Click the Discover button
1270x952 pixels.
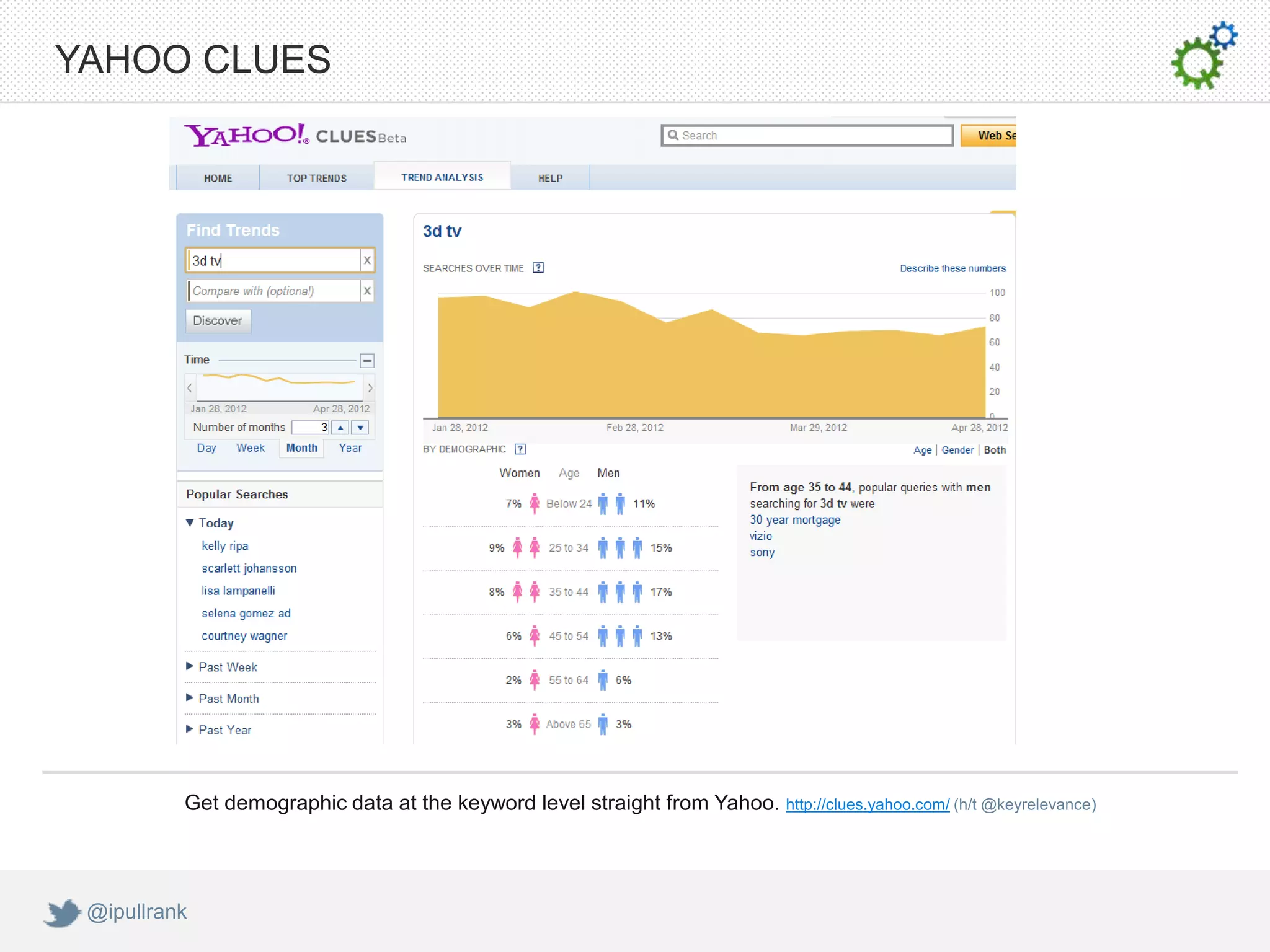(x=218, y=320)
